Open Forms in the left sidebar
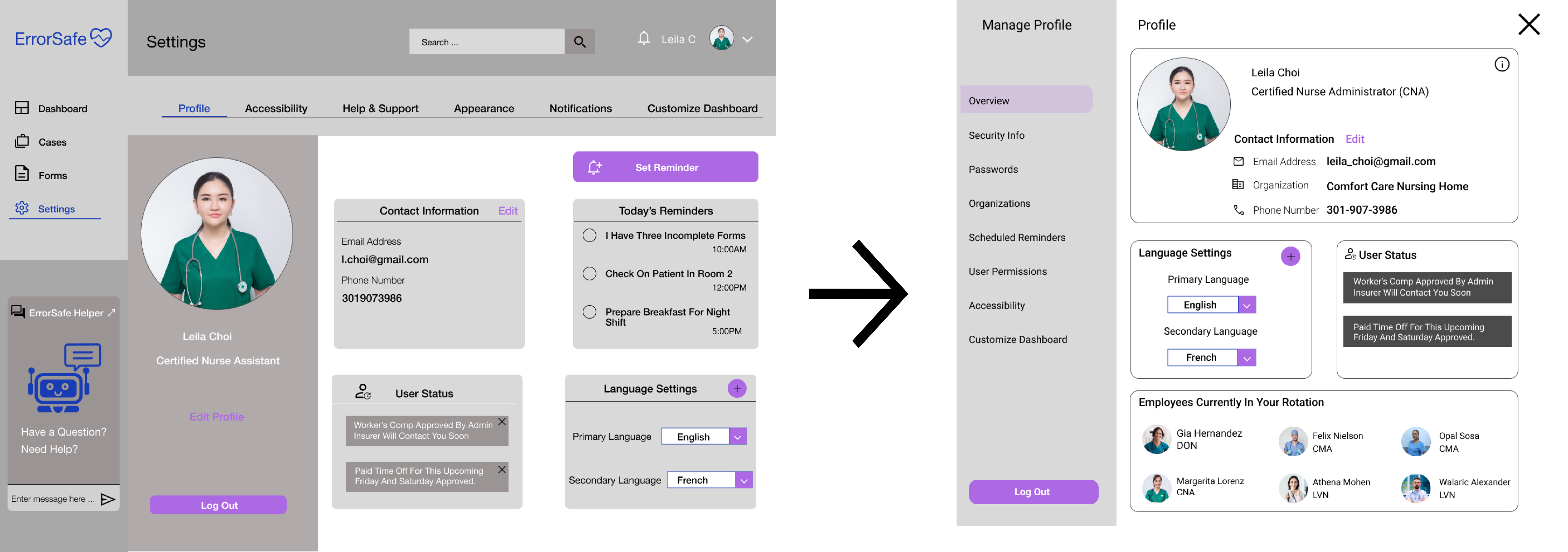Screen dimensions: 1568x552 (x=41, y=175)
